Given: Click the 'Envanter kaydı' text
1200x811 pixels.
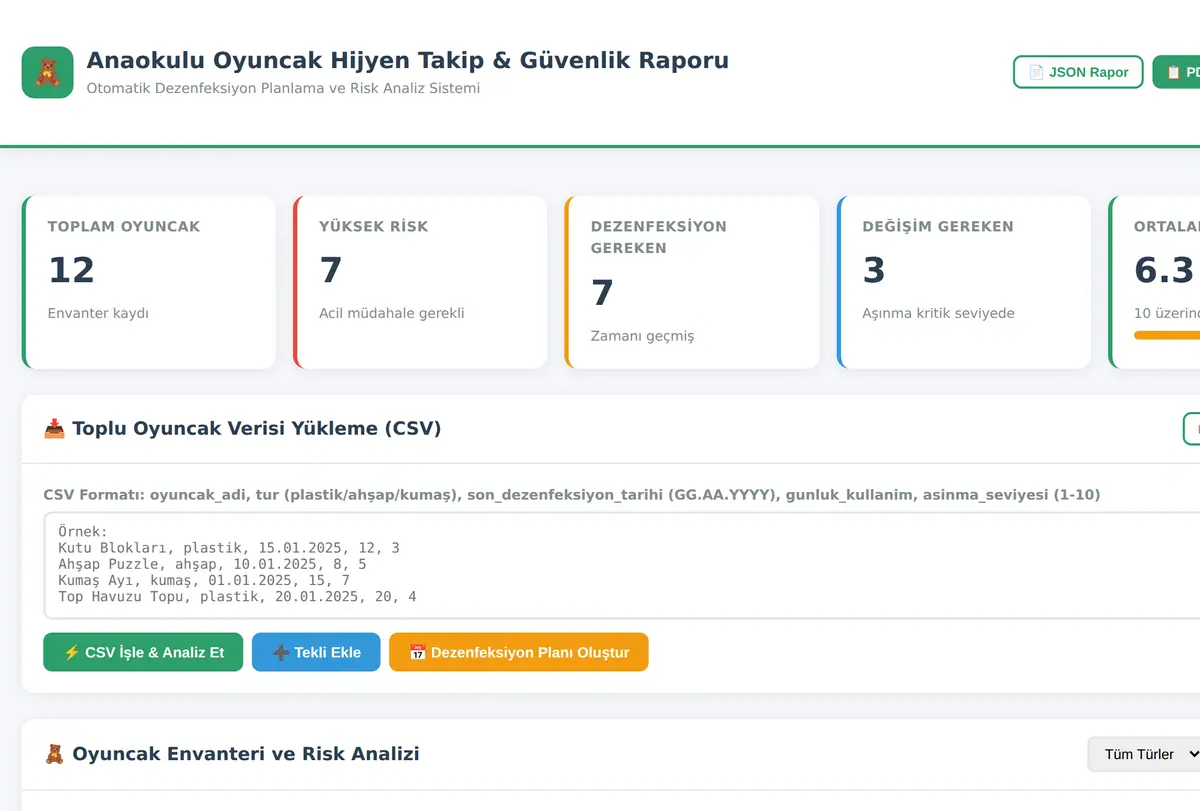Looking at the screenshot, I should (98, 313).
